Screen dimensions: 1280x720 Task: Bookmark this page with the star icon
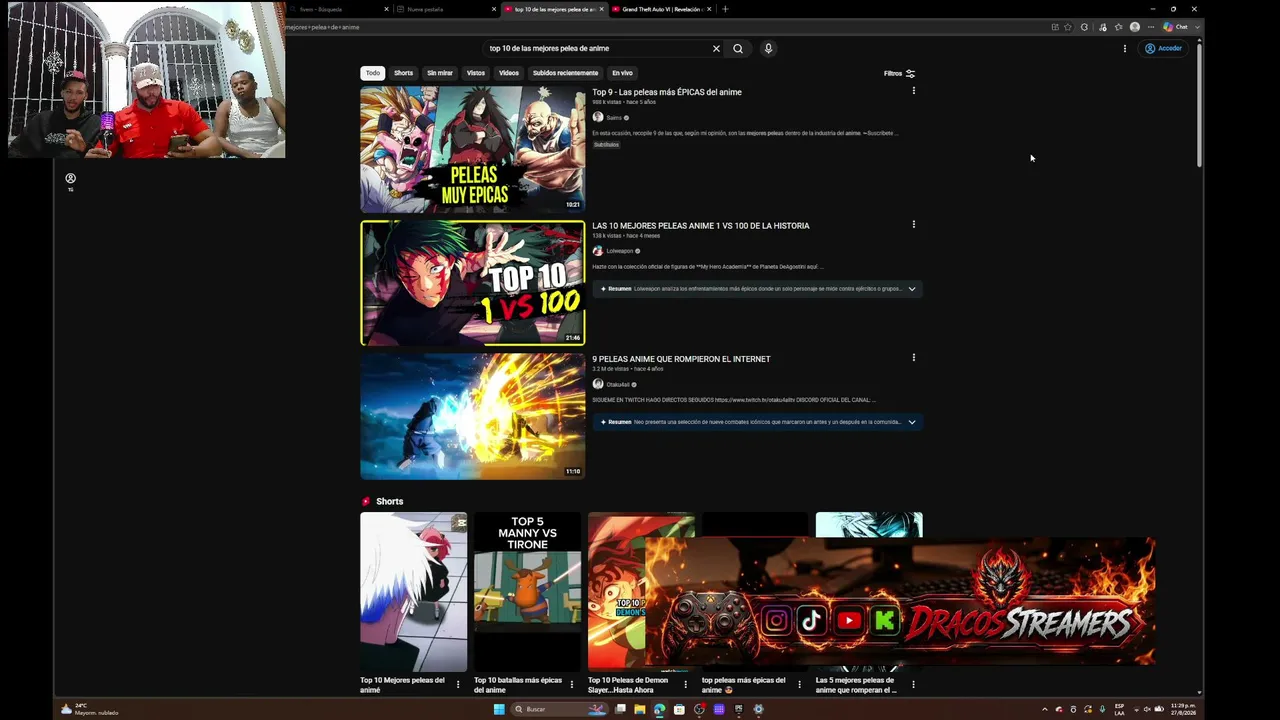1068,27
